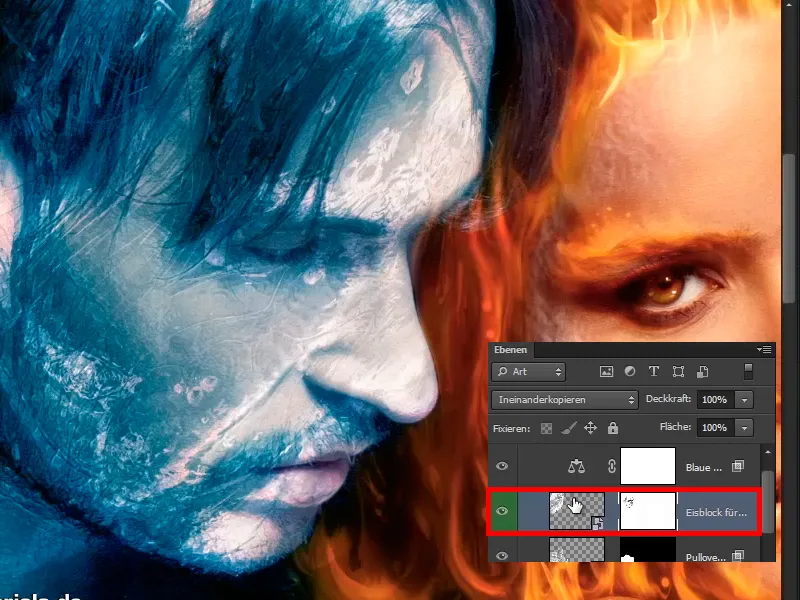Click the Pullove... layer name
The image size is (800, 600).
(705, 557)
